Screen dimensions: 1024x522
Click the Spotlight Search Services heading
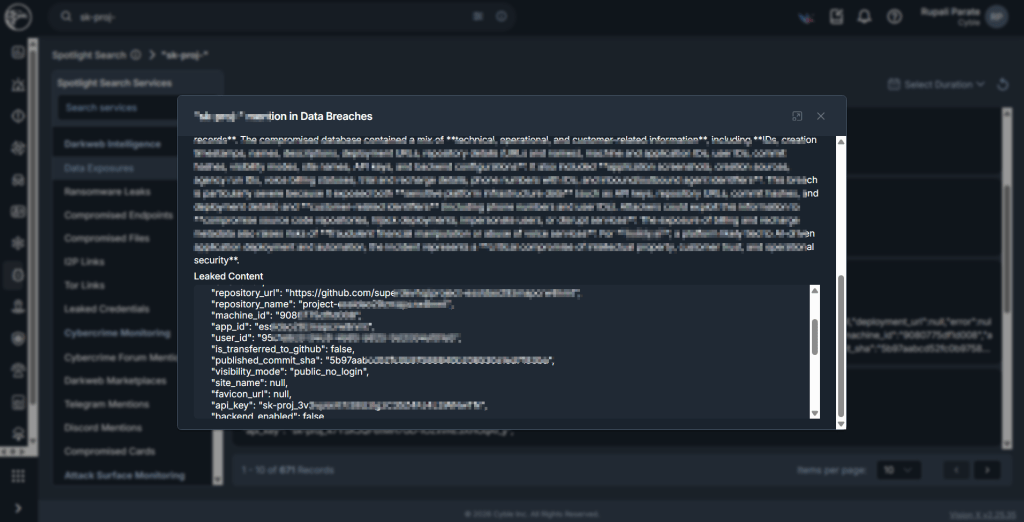(115, 83)
